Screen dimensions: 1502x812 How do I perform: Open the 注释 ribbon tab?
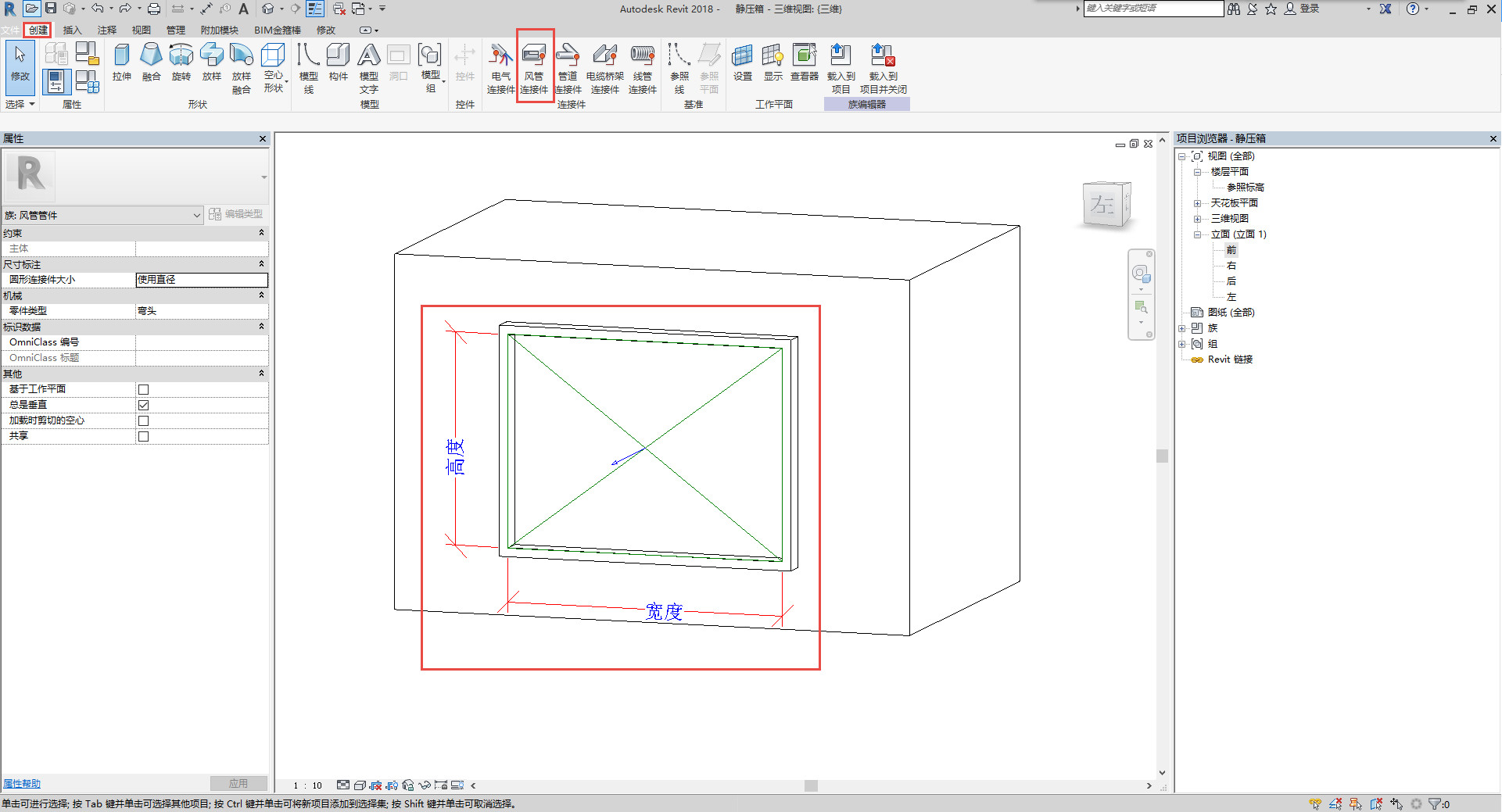tap(107, 30)
